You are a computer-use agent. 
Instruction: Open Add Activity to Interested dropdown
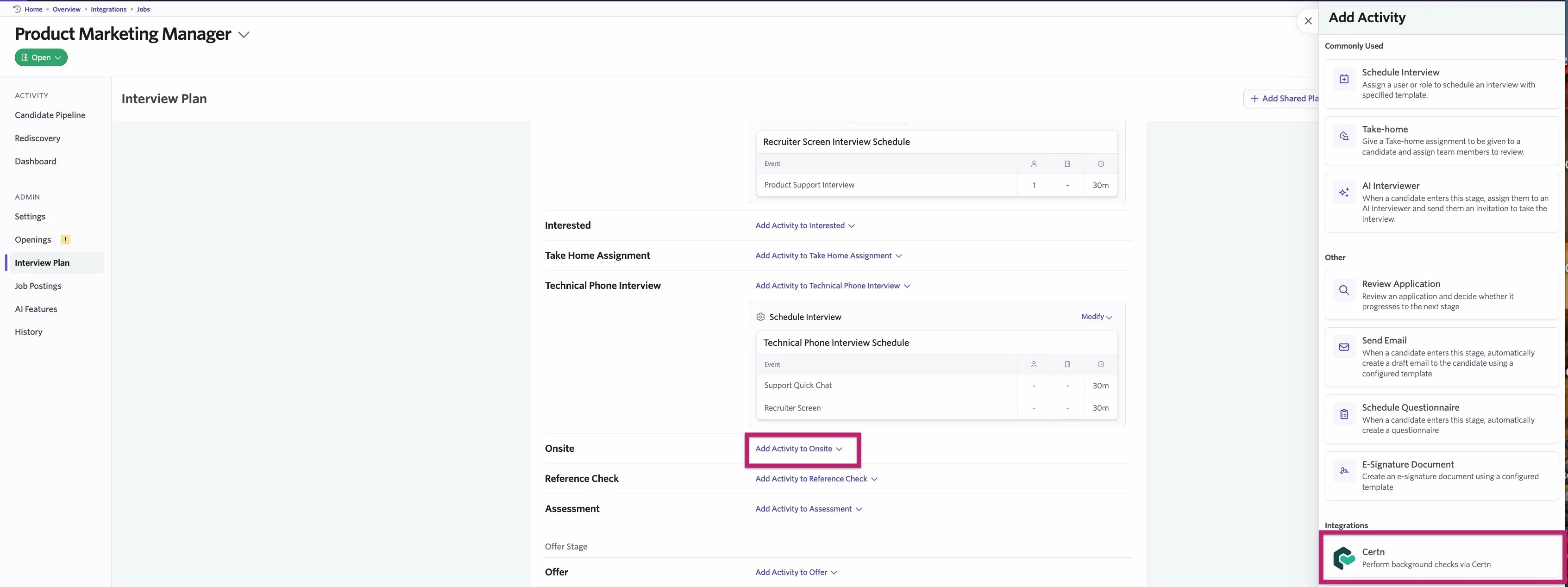pyautogui.click(x=805, y=225)
